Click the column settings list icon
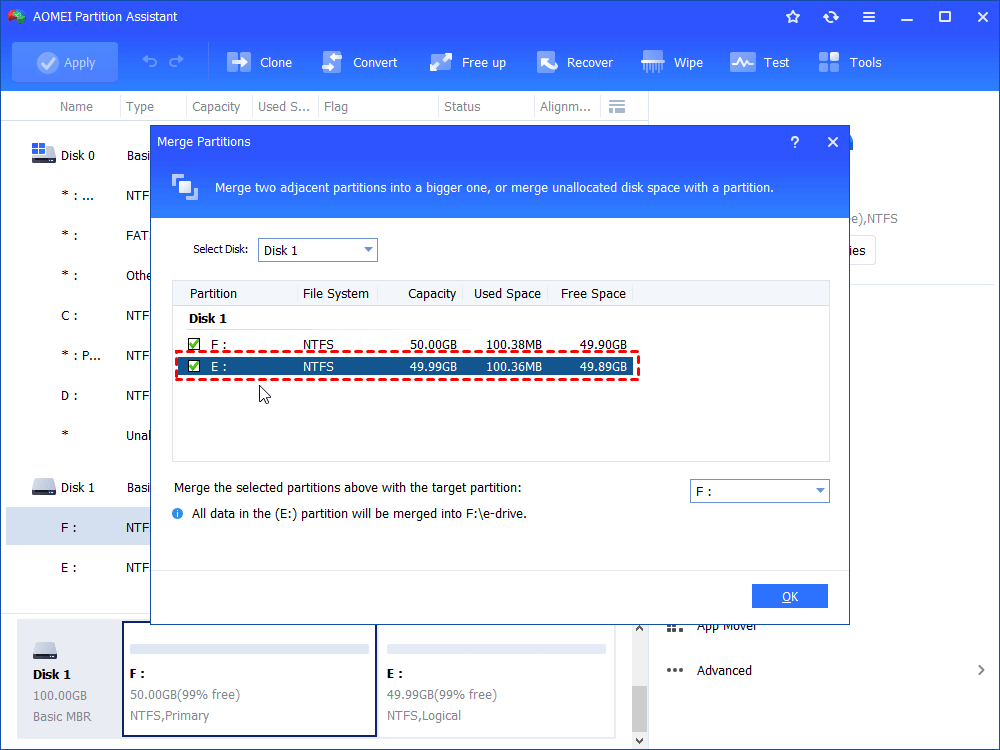 (617, 107)
